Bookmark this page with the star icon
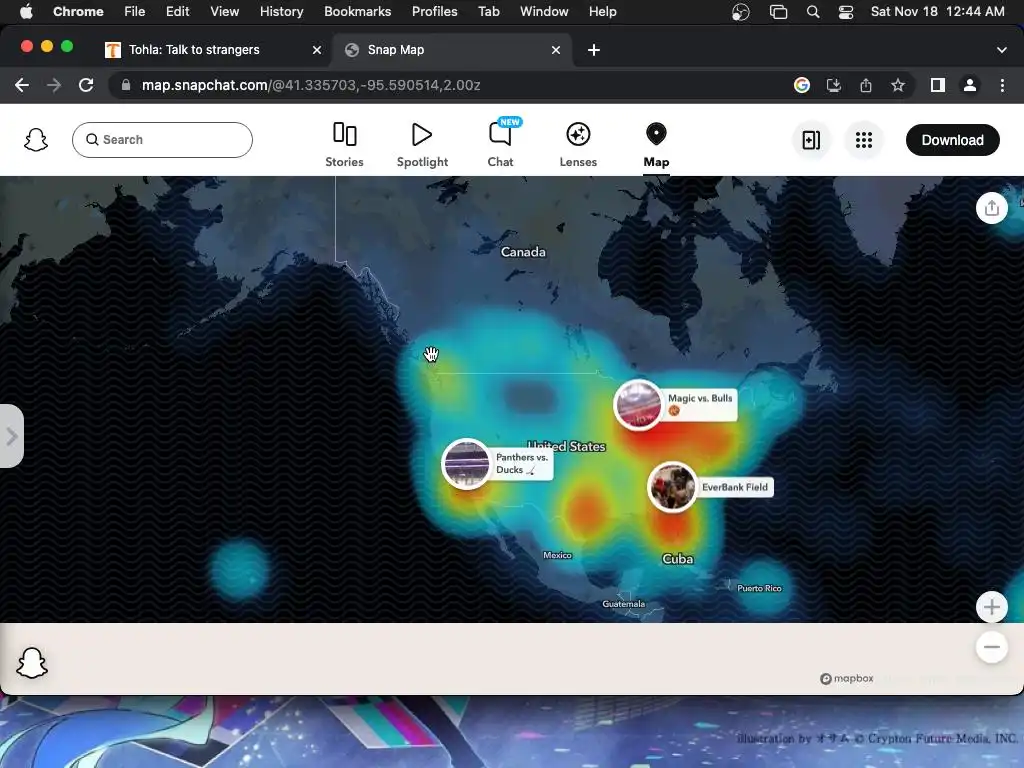Viewport: 1024px width, 768px height. [x=898, y=85]
